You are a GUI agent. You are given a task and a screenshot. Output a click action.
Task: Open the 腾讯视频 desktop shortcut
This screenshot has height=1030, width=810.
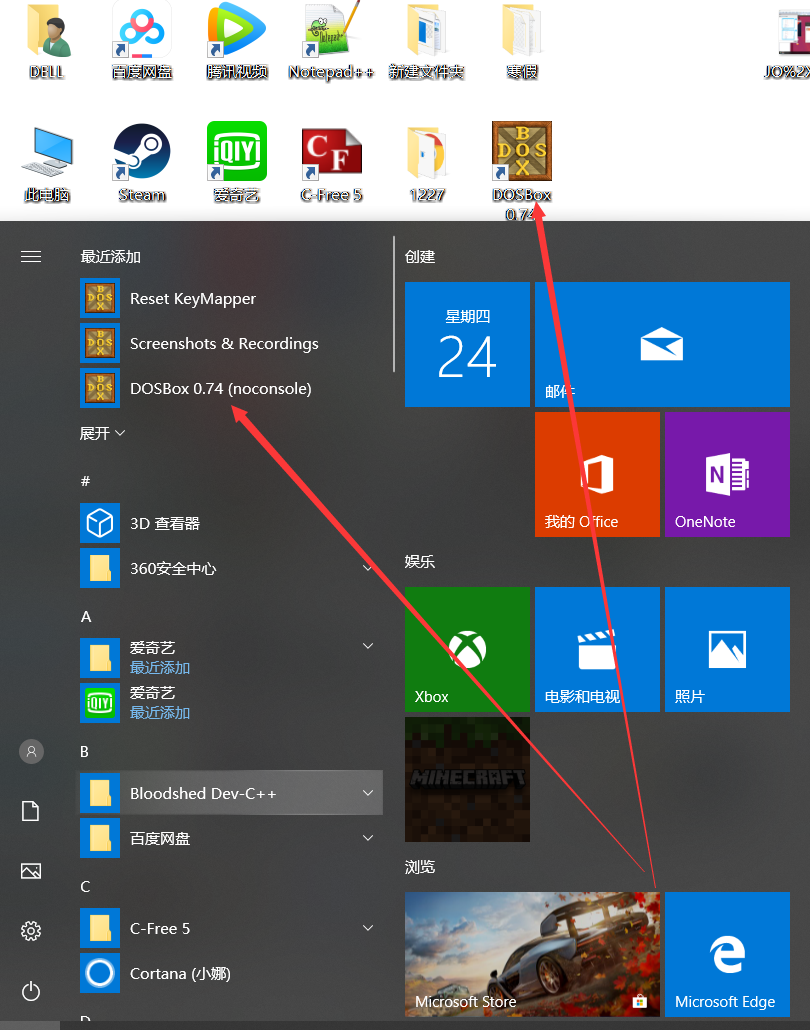(236, 41)
